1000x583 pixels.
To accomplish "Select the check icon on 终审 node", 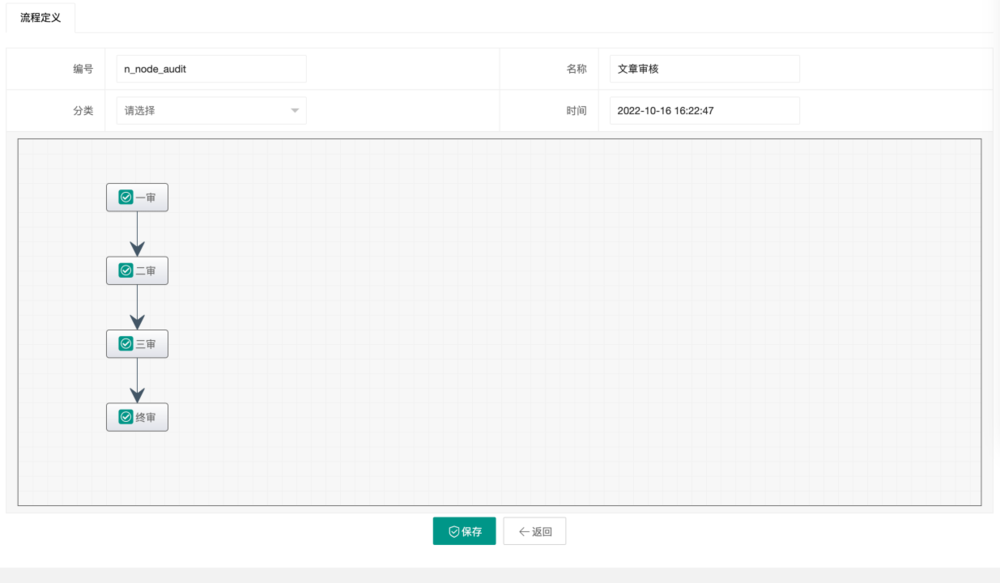I will point(125,417).
